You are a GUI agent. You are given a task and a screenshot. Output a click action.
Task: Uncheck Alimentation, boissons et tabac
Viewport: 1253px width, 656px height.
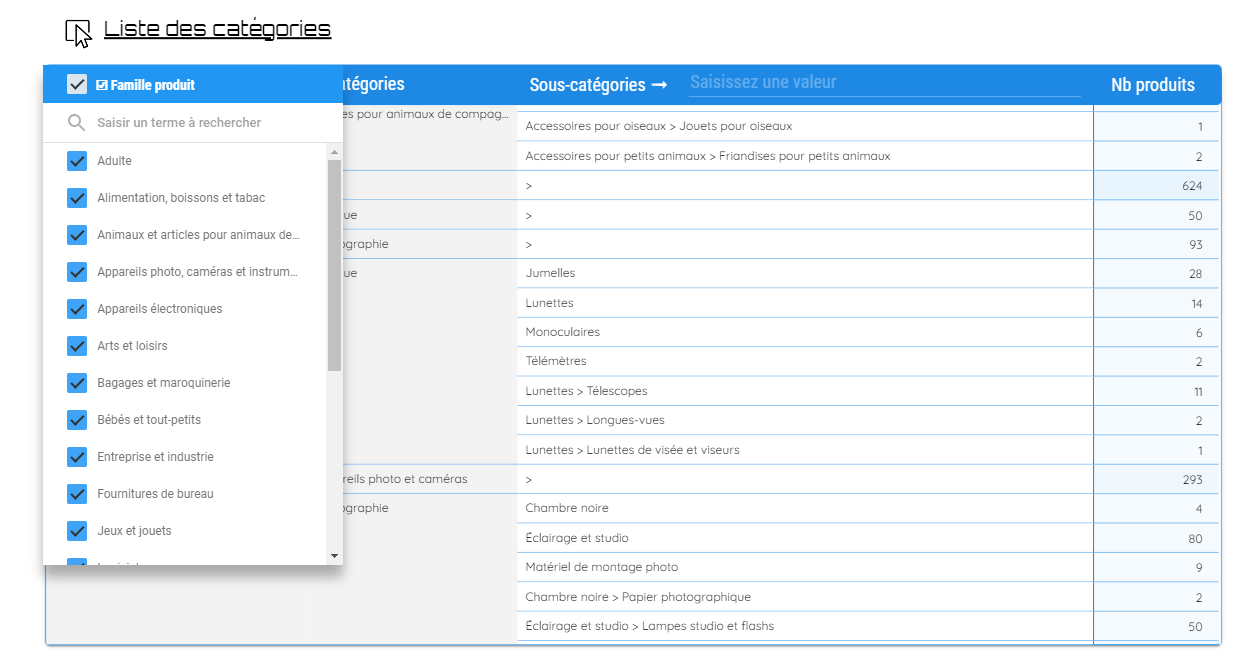(77, 198)
